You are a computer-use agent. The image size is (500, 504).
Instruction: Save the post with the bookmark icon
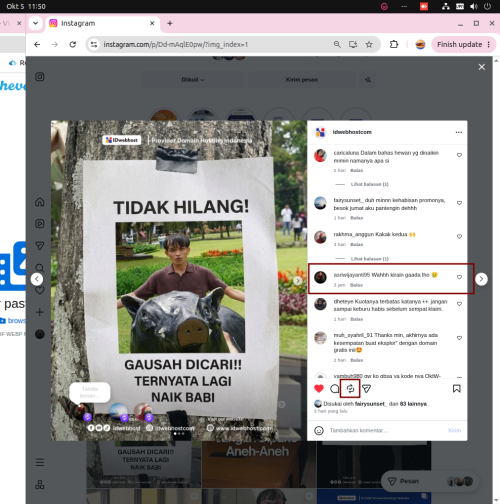pos(457,389)
